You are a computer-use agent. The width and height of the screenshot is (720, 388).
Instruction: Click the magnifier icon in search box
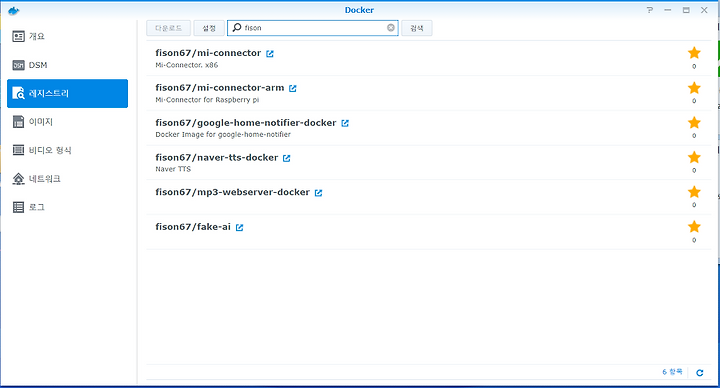click(237, 28)
